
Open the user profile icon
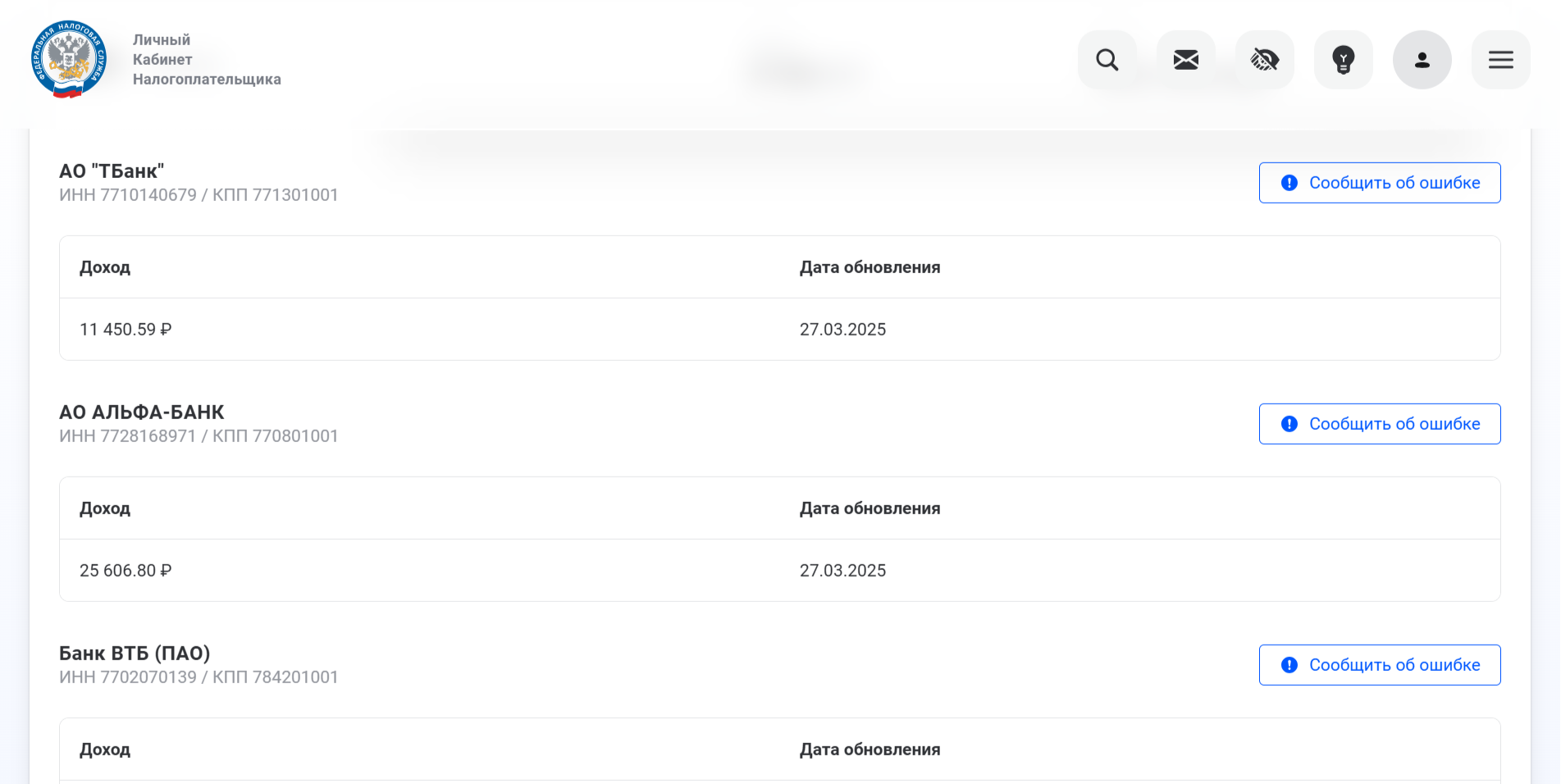[x=1422, y=60]
